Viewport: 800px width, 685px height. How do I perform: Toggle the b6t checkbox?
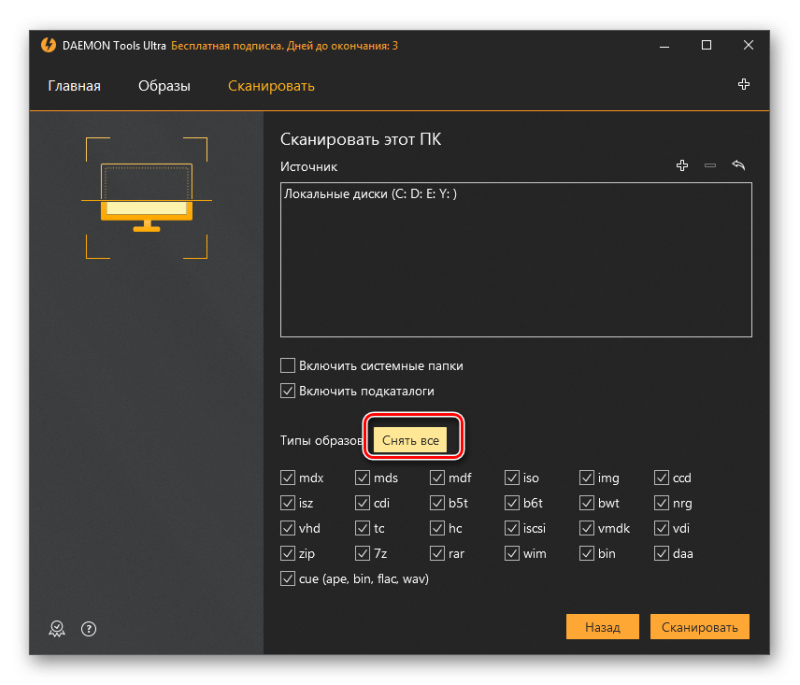[512, 503]
